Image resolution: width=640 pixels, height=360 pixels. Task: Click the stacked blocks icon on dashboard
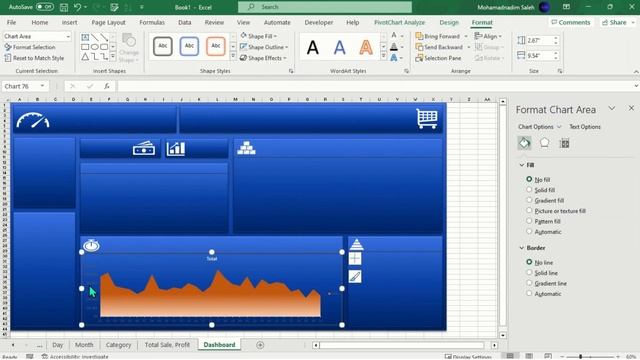pos(246,148)
